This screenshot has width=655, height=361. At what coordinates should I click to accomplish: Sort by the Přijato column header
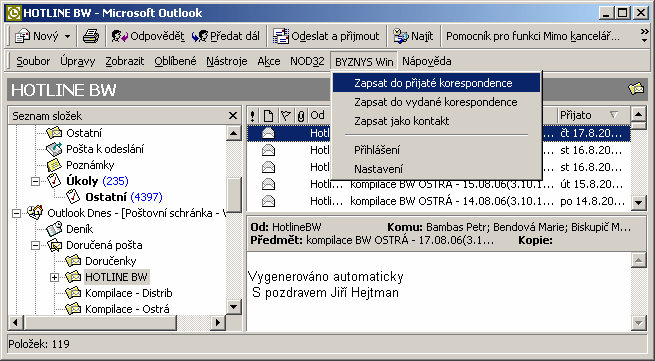pos(594,115)
